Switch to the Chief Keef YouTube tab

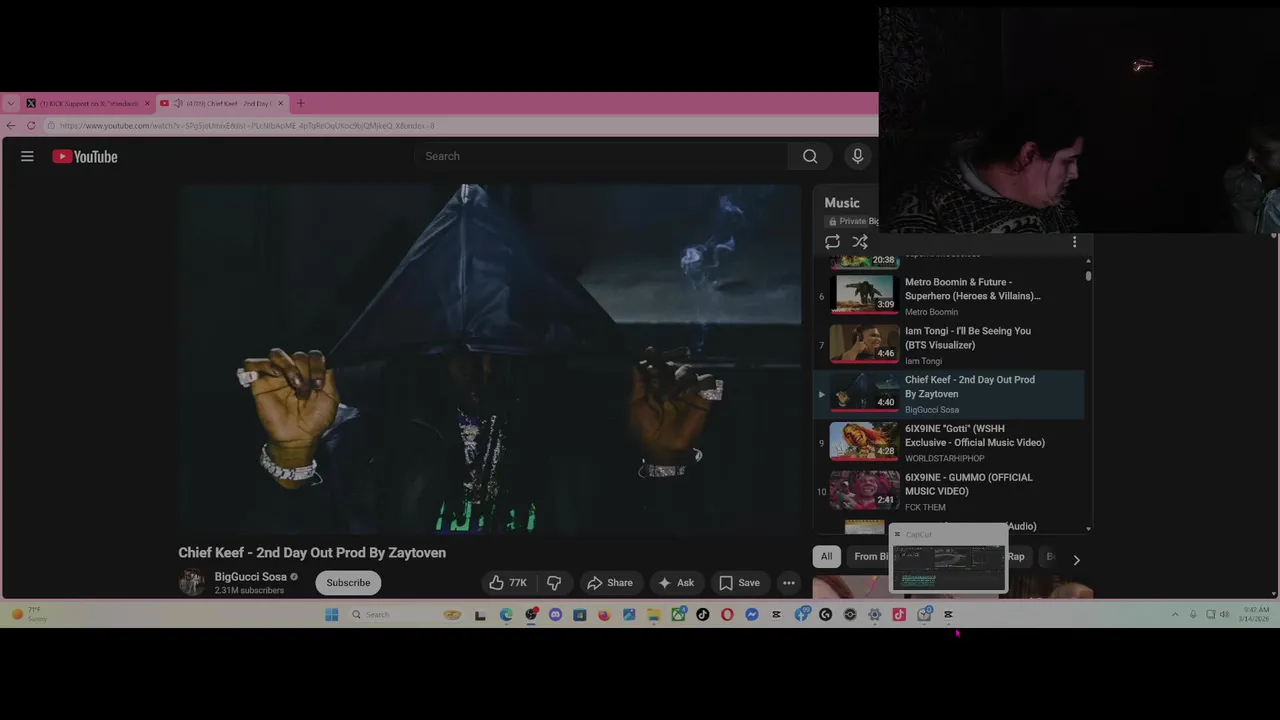pyautogui.click(x=222, y=103)
